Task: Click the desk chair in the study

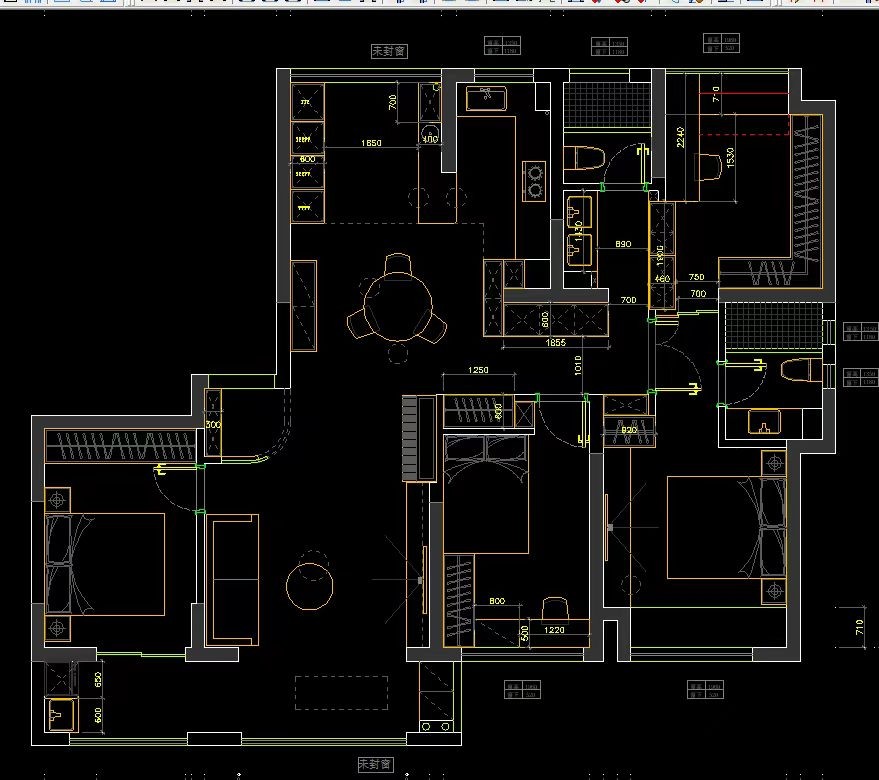Action: coord(555,608)
